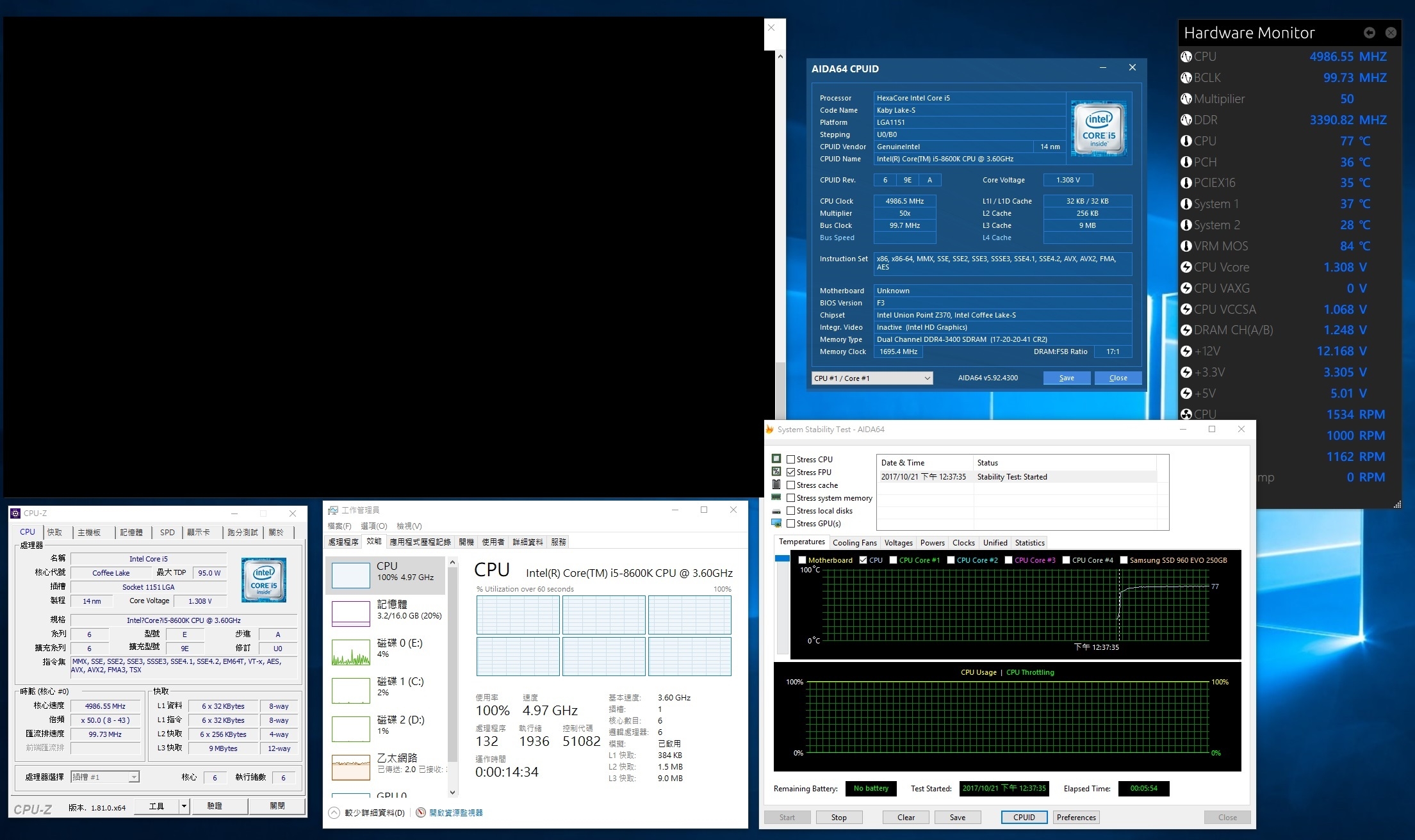
Task: Click the DDR frequency icon in Hardware Monitor
Action: (x=1186, y=120)
